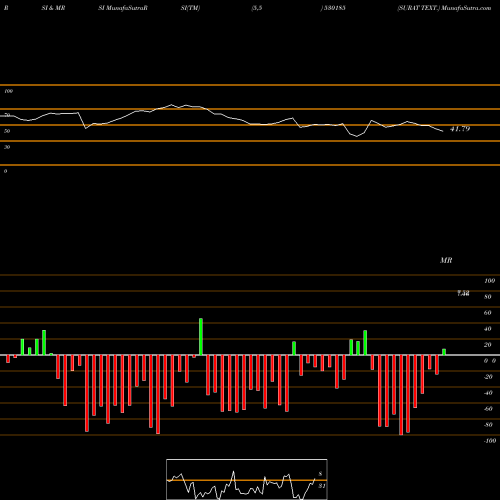Click the 20 label on the MR axis
The width and height of the screenshot is (500, 500).
[488, 345]
